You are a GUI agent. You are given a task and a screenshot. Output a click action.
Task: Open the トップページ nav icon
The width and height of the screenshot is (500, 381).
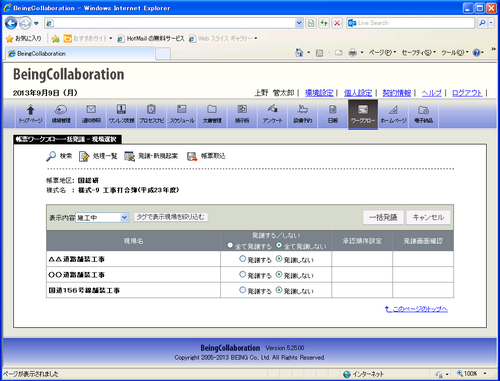[31, 114]
